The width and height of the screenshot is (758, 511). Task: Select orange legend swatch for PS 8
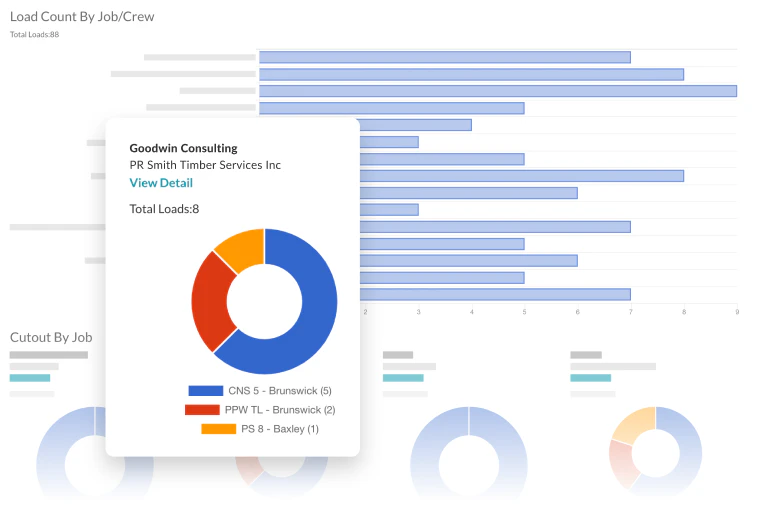point(219,429)
